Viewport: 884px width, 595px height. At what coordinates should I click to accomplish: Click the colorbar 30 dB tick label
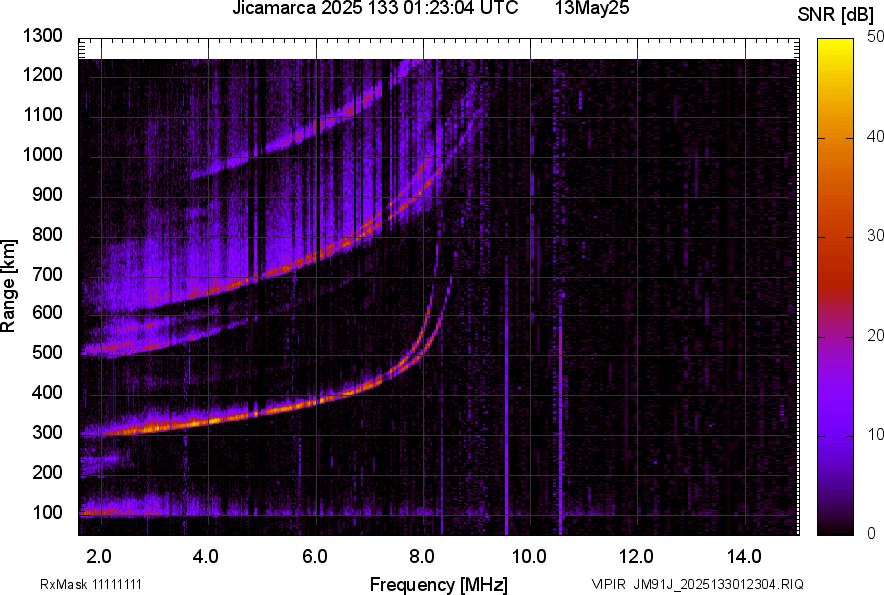(x=875, y=236)
